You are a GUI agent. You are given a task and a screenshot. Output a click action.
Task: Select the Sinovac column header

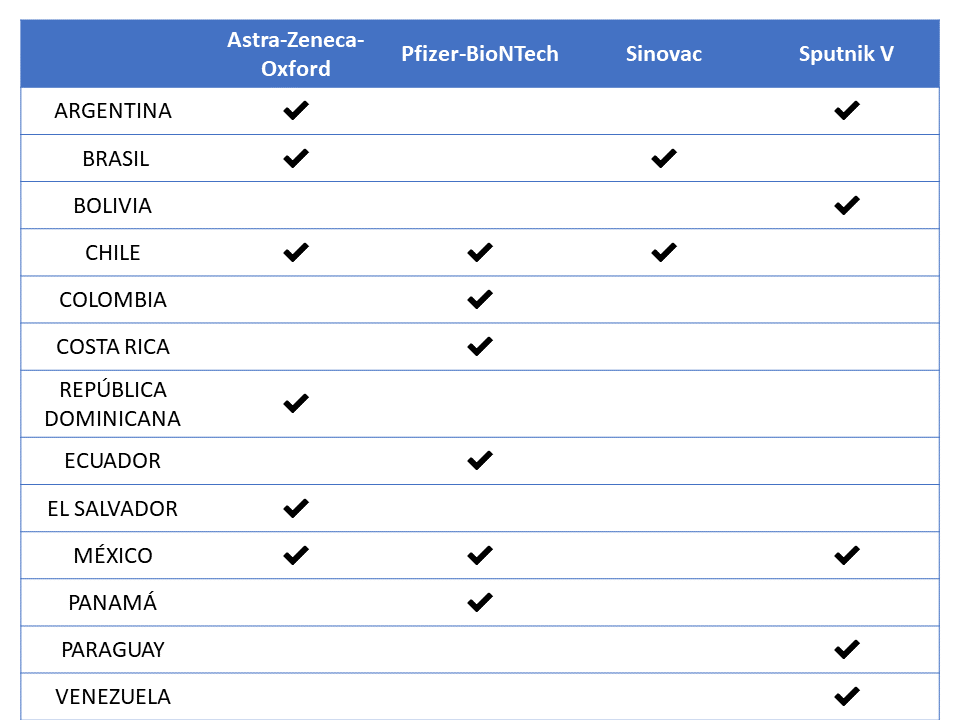664,54
